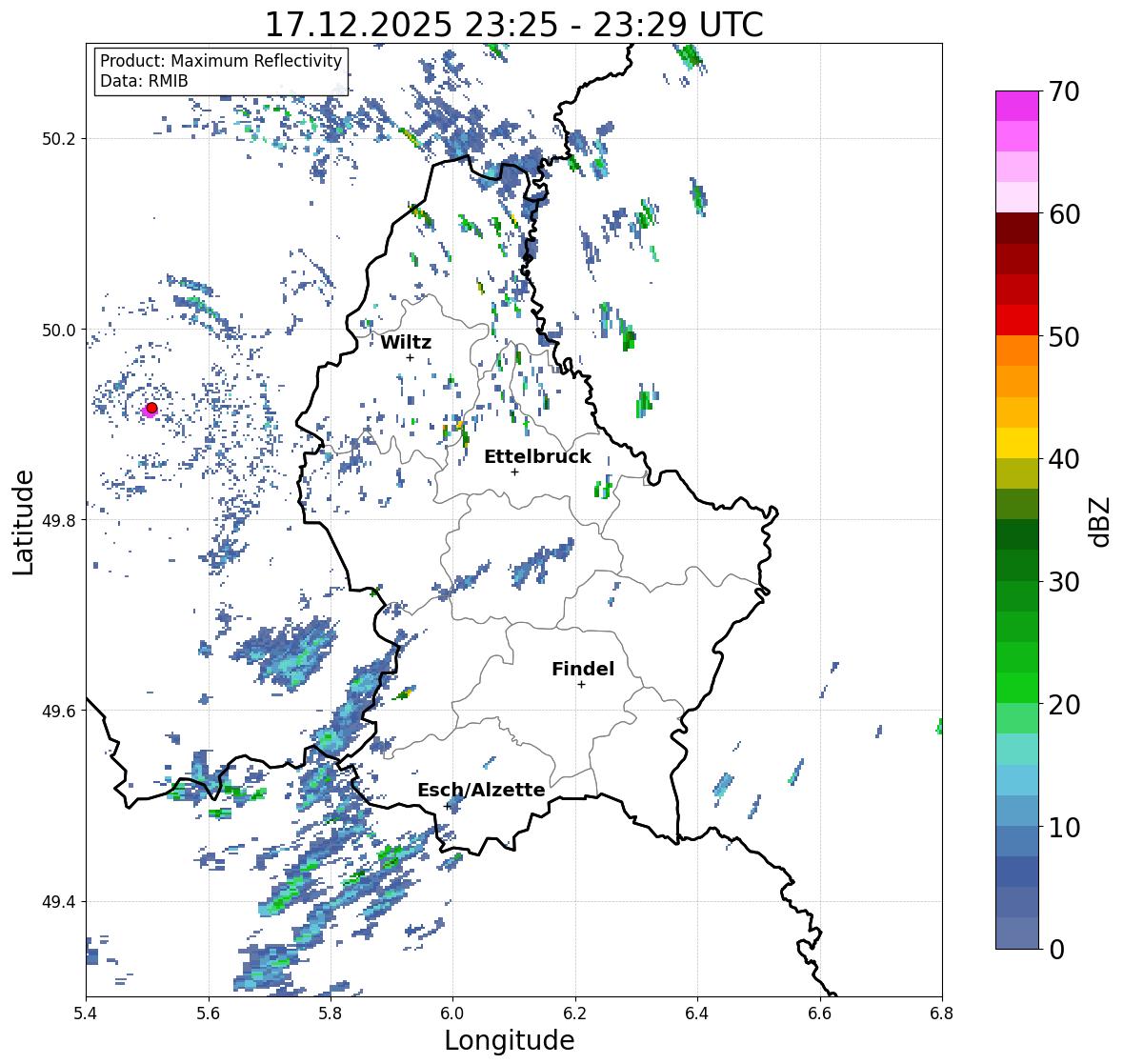This screenshot has height=1064, width=1123.
Task: Click the 0 tick on the colorbar
Action: pyautogui.click(x=1057, y=950)
